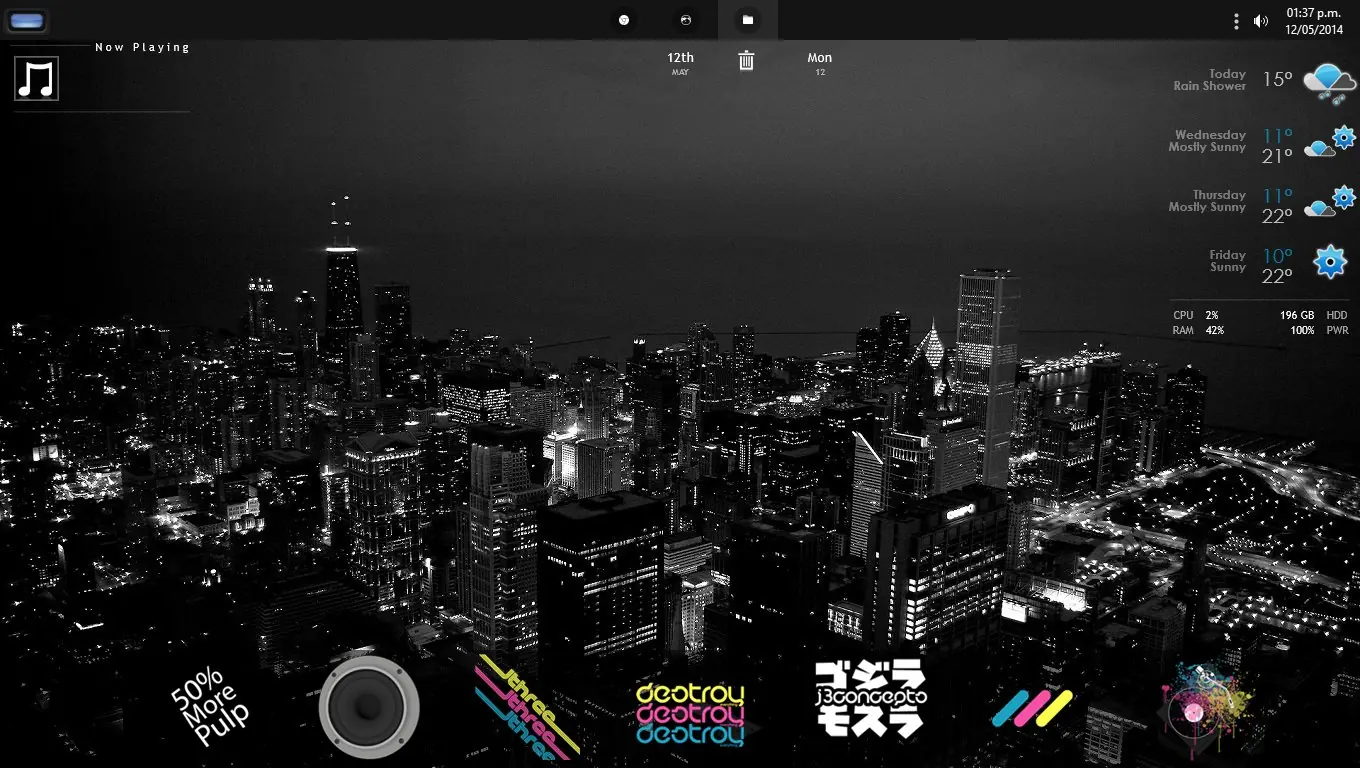Open the globe browser icon in the taskbar
The image size is (1360, 768).
coord(685,20)
